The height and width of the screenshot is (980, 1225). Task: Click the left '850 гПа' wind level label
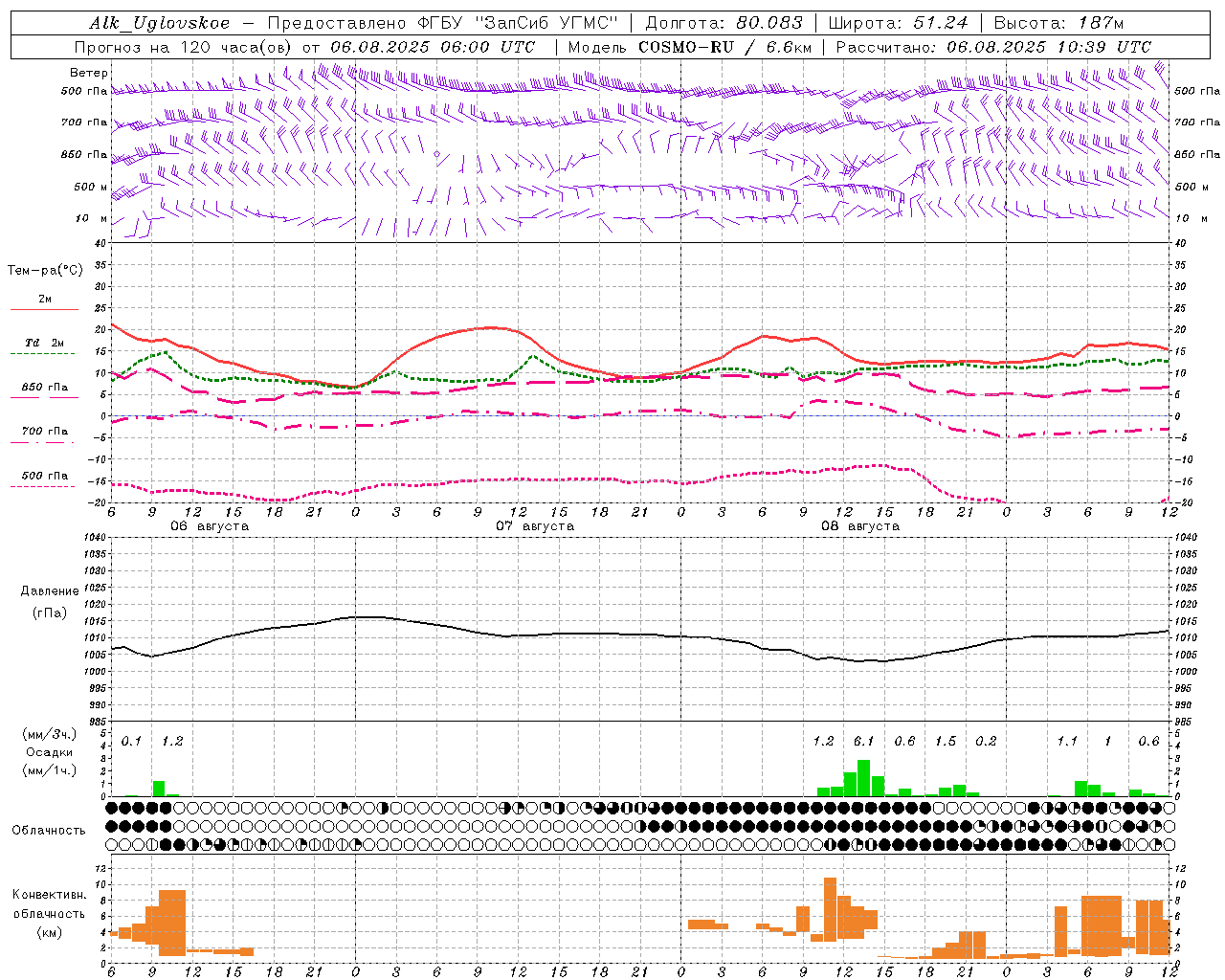click(x=84, y=154)
